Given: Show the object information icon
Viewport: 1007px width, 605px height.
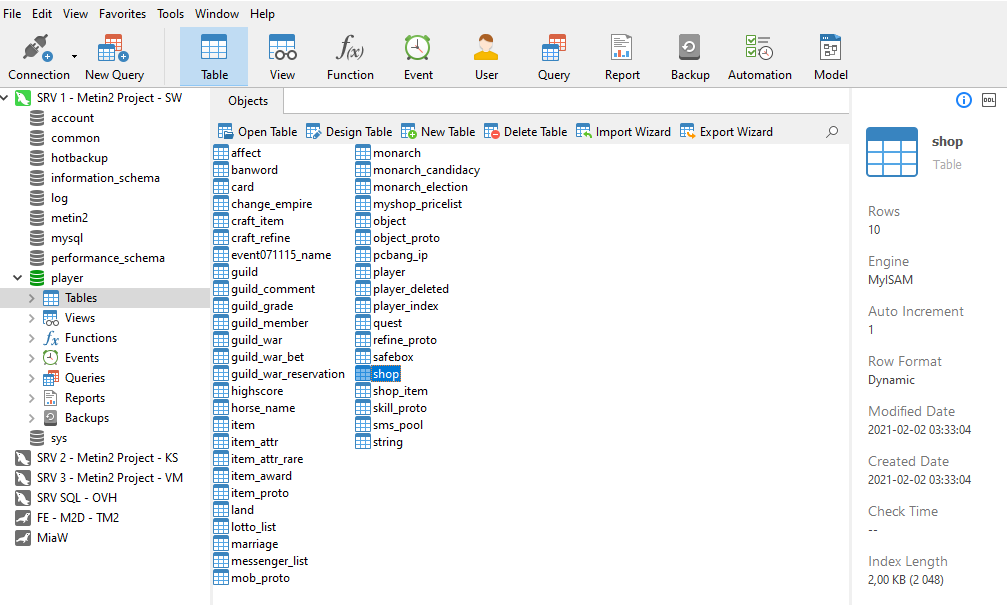Looking at the screenshot, I should [964, 100].
